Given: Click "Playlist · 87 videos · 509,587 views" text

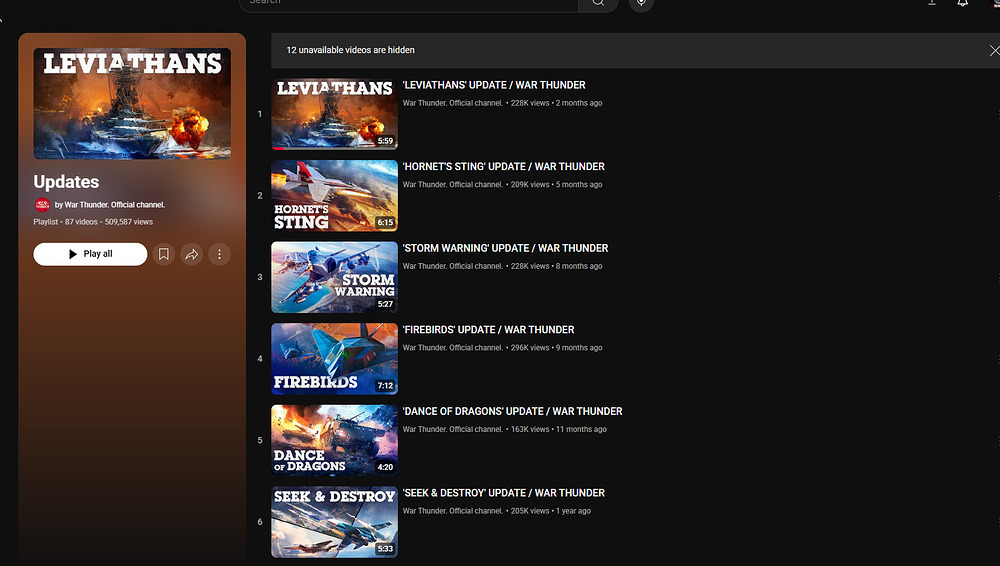Looking at the screenshot, I should [x=93, y=222].
